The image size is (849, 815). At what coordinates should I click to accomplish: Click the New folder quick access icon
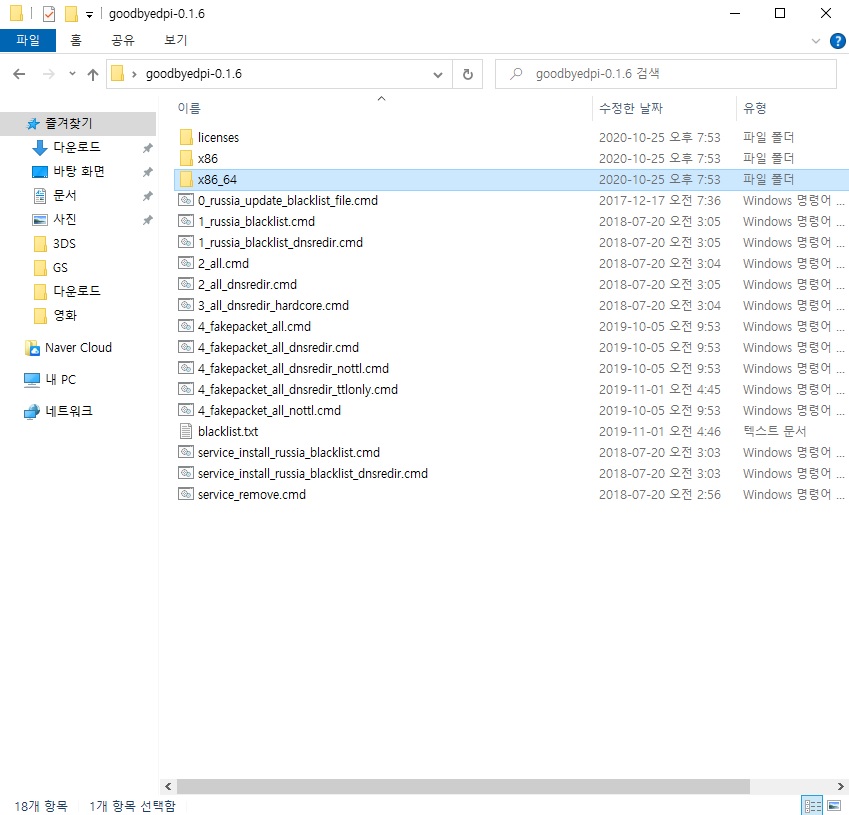[x=71, y=14]
